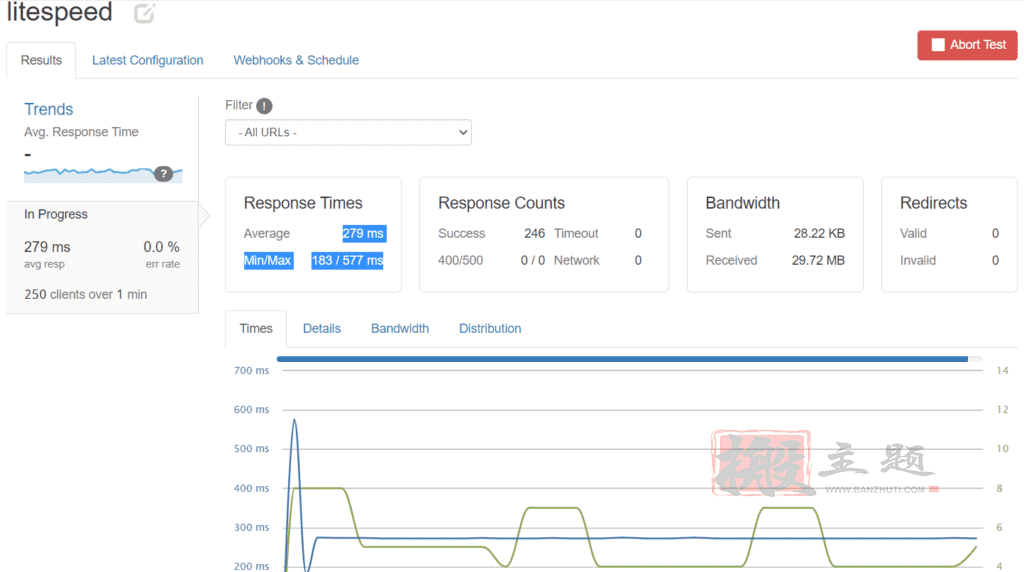Click the 250 clients over 1 min text
Image resolution: width=1024 pixels, height=572 pixels.
click(x=86, y=294)
